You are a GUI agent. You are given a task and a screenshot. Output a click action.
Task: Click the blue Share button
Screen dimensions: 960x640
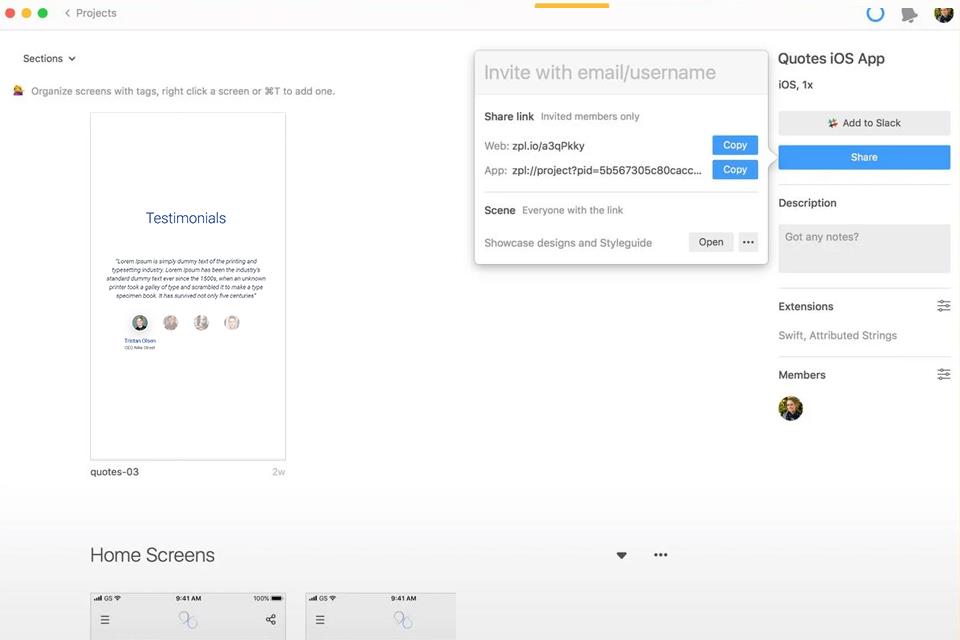pos(863,157)
